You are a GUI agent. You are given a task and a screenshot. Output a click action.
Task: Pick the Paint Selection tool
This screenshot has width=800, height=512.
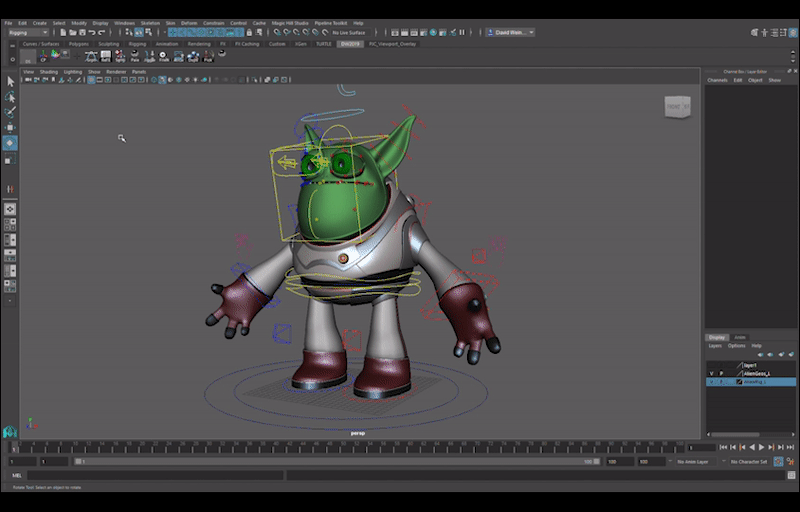pos(10,112)
